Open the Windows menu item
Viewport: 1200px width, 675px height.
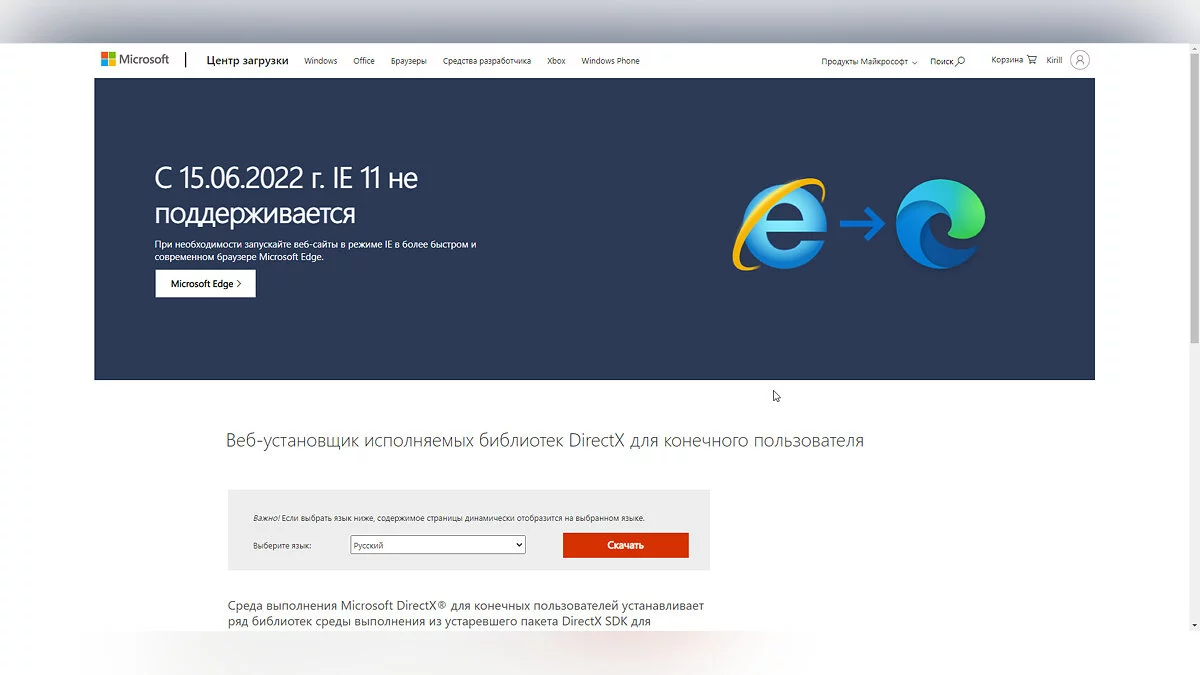[x=321, y=61]
